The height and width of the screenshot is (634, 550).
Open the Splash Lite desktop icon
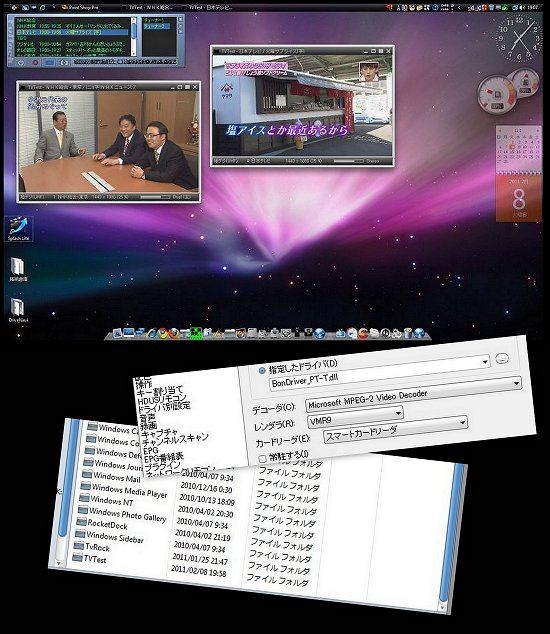coord(18,229)
